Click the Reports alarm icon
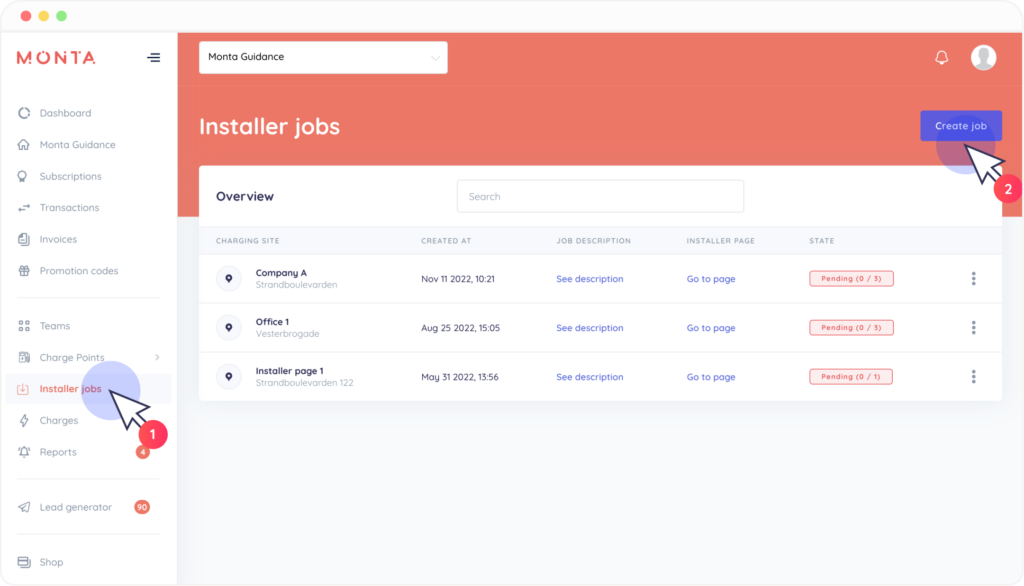The width and height of the screenshot is (1024, 586). point(24,452)
